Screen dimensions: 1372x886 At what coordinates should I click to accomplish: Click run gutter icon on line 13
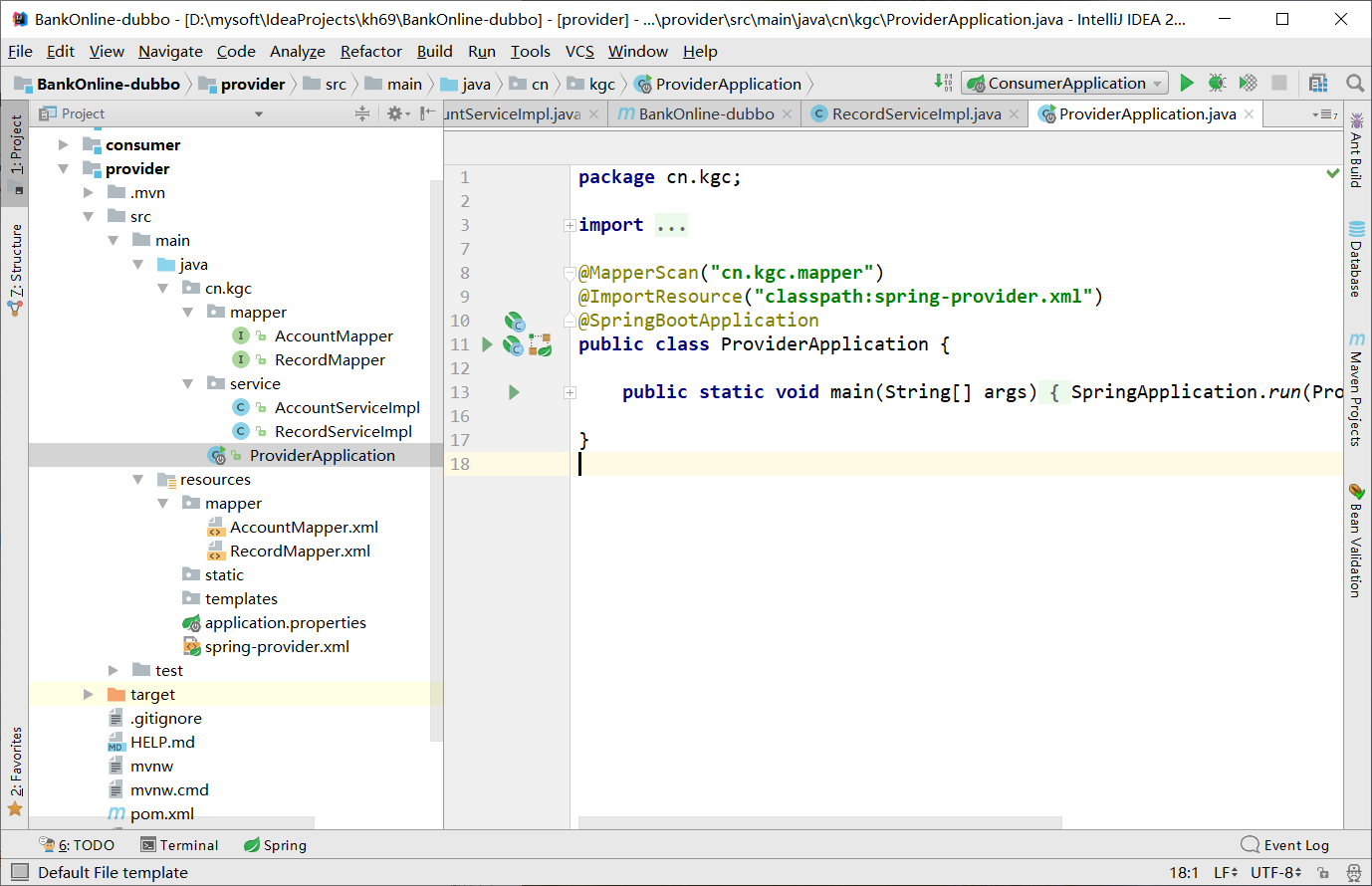click(x=514, y=392)
